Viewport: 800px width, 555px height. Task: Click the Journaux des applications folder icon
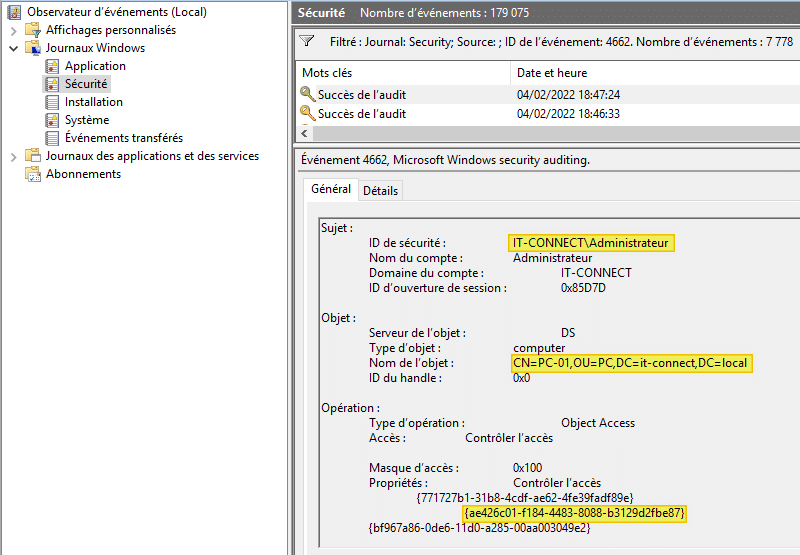(x=33, y=156)
